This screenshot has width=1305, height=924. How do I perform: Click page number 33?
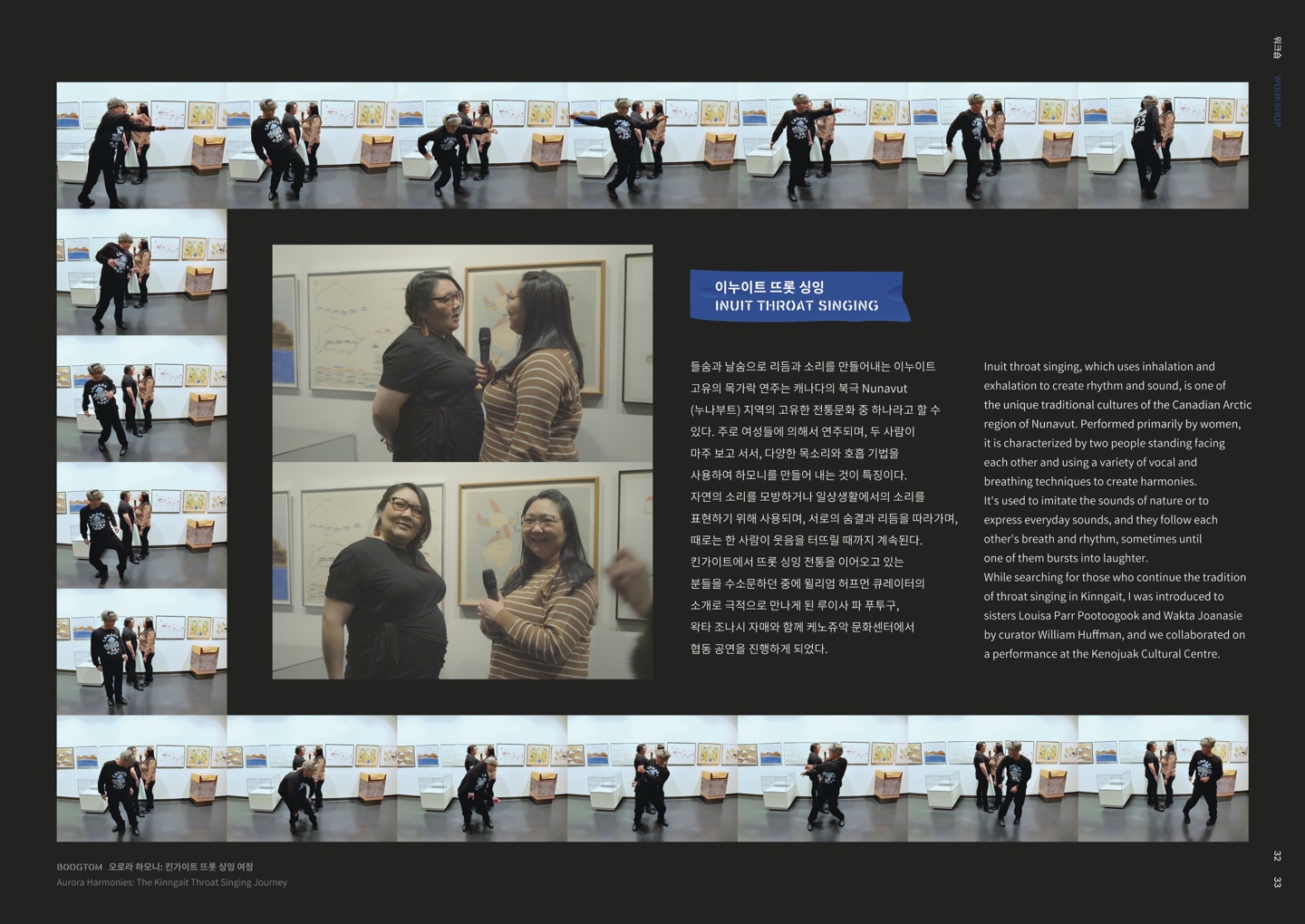[x=1277, y=881]
